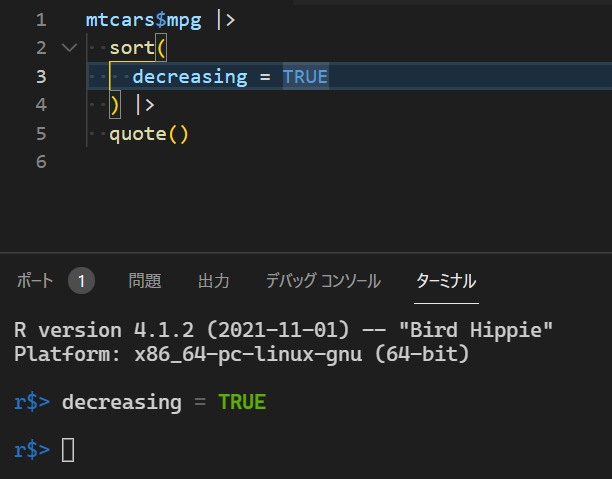
Task: Click the closing parenthesis on line 4
Action: [x=114, y=105]
